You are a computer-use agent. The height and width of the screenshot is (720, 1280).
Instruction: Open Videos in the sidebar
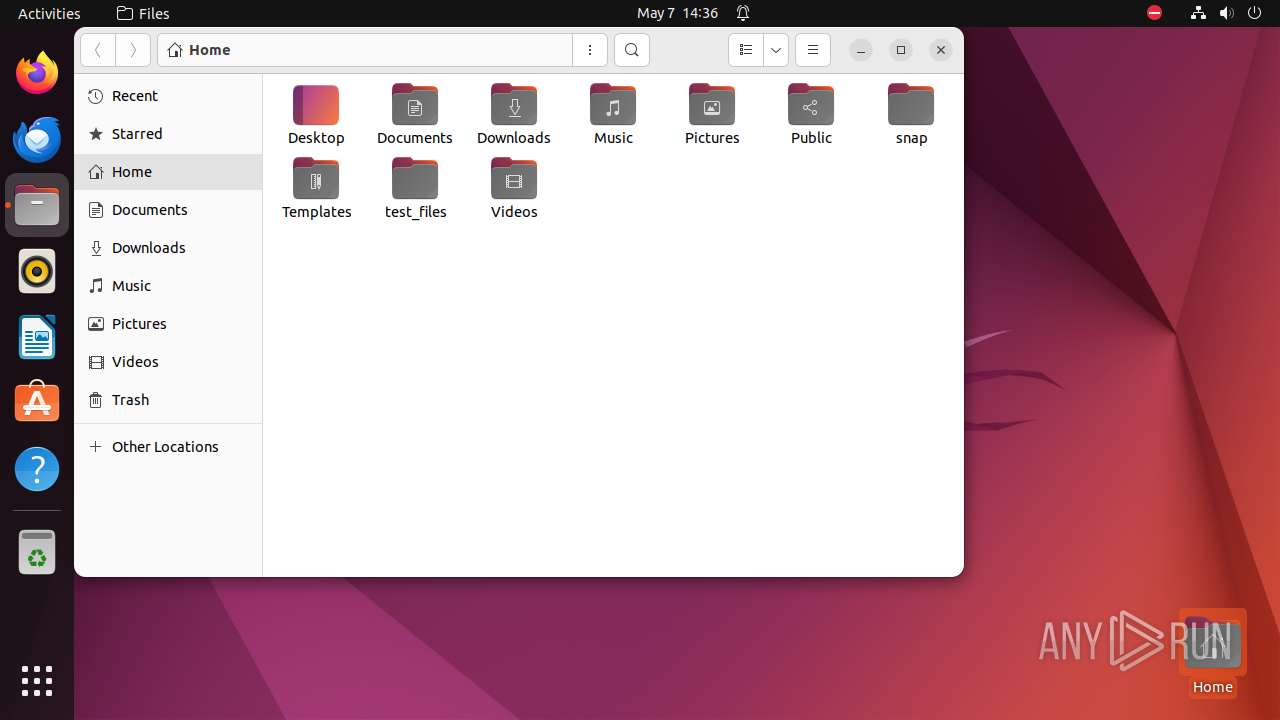(x=168, y=362)
